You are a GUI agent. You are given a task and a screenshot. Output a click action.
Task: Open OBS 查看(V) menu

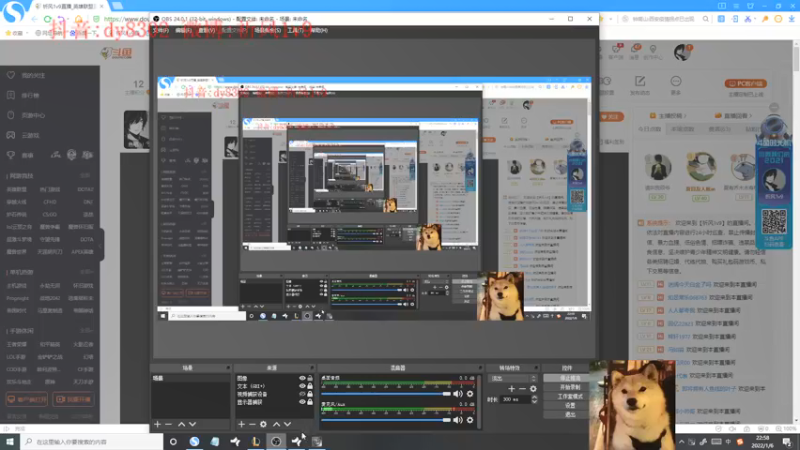pos(207,31)
